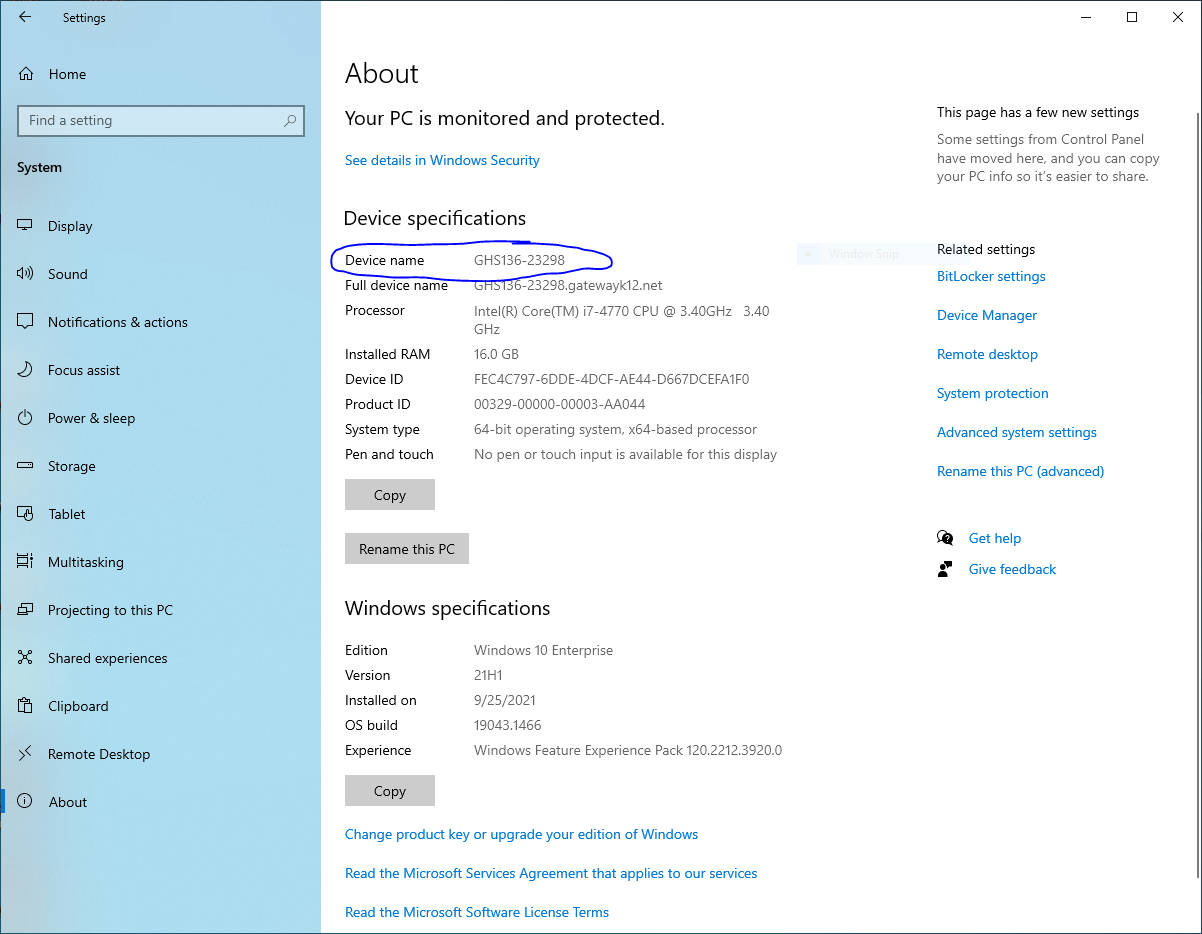Select the Product ID 00329-00000-00003-AA044
Screen dimensions: 1202x934
559,404
